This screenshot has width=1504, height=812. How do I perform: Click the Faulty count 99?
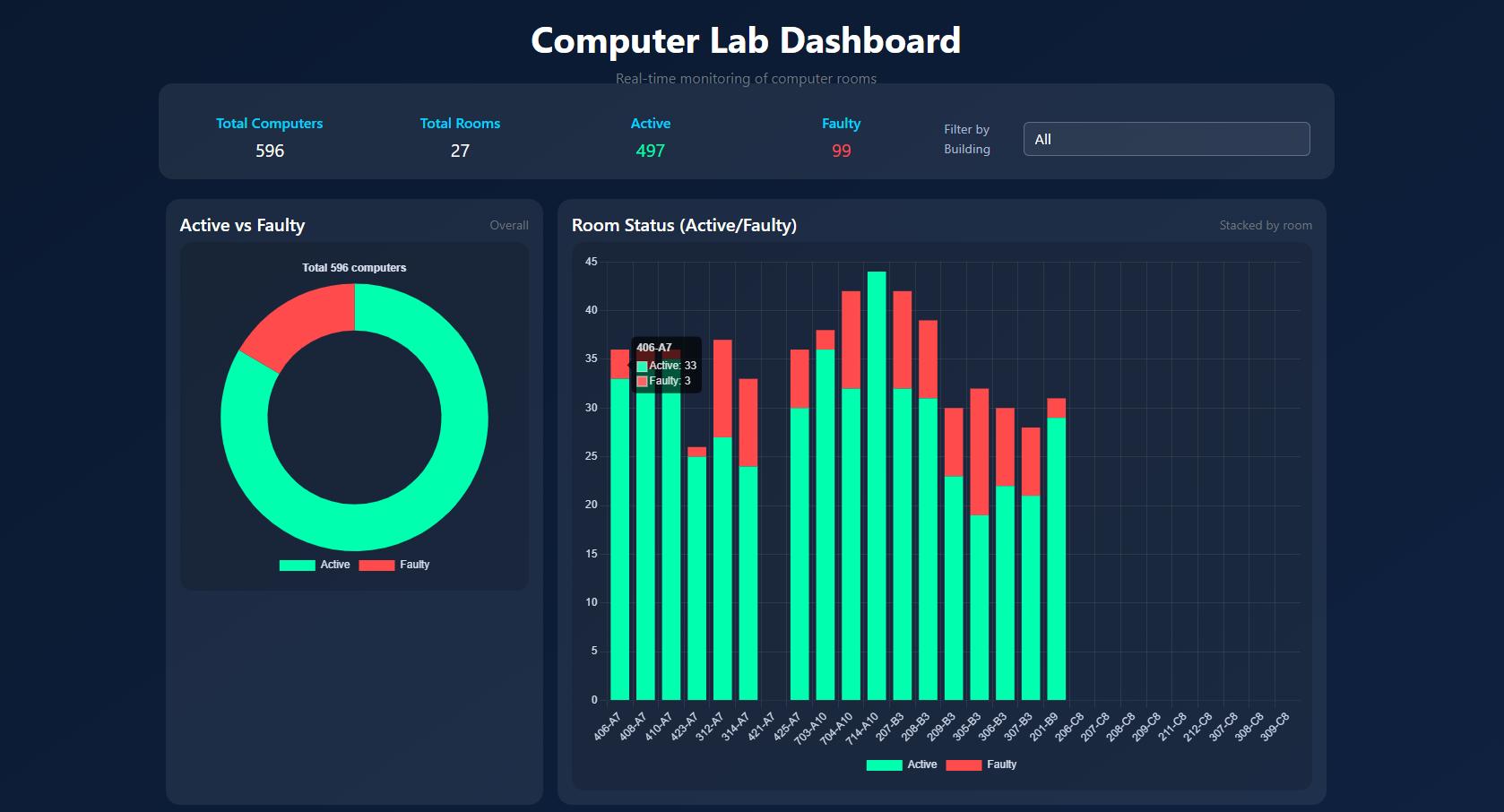tap(841, 151)
